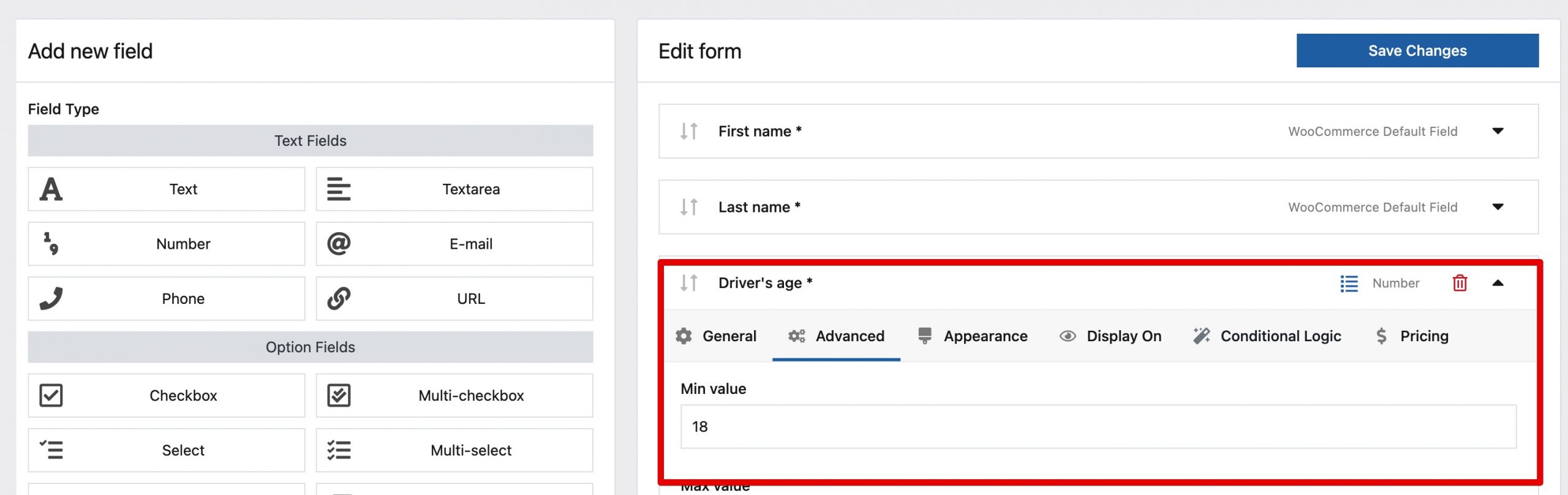Open the Conditional Logic tab
This screenshot has height=495, width=1568.
[1267, 336]
